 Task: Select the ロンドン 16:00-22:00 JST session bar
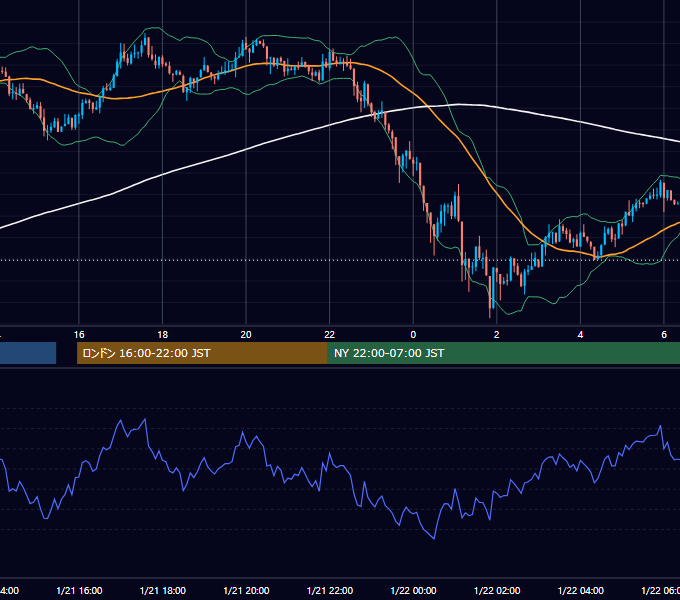[x=202, y=353]
